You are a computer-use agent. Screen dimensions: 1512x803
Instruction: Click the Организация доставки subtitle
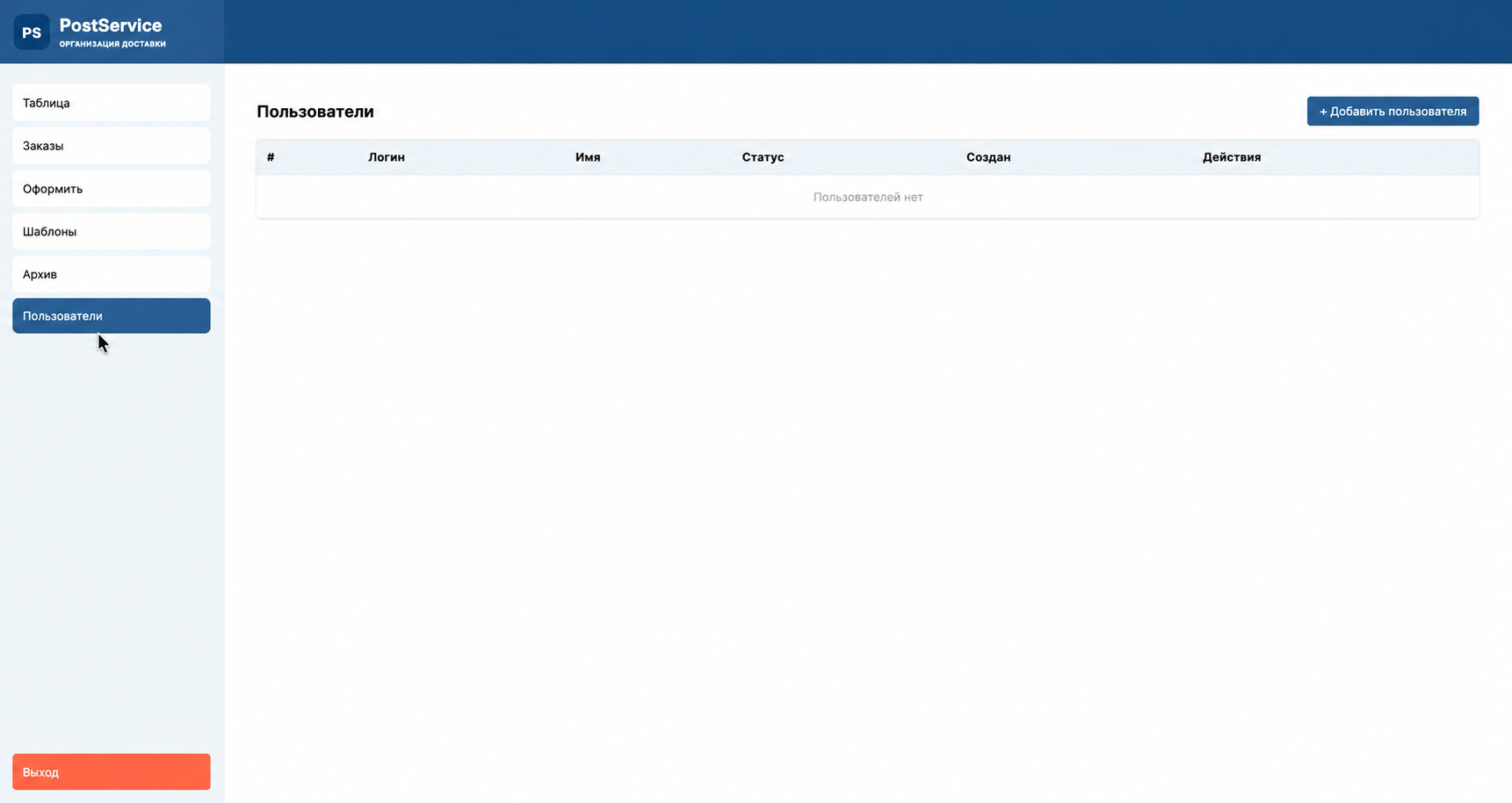point(112,44)
